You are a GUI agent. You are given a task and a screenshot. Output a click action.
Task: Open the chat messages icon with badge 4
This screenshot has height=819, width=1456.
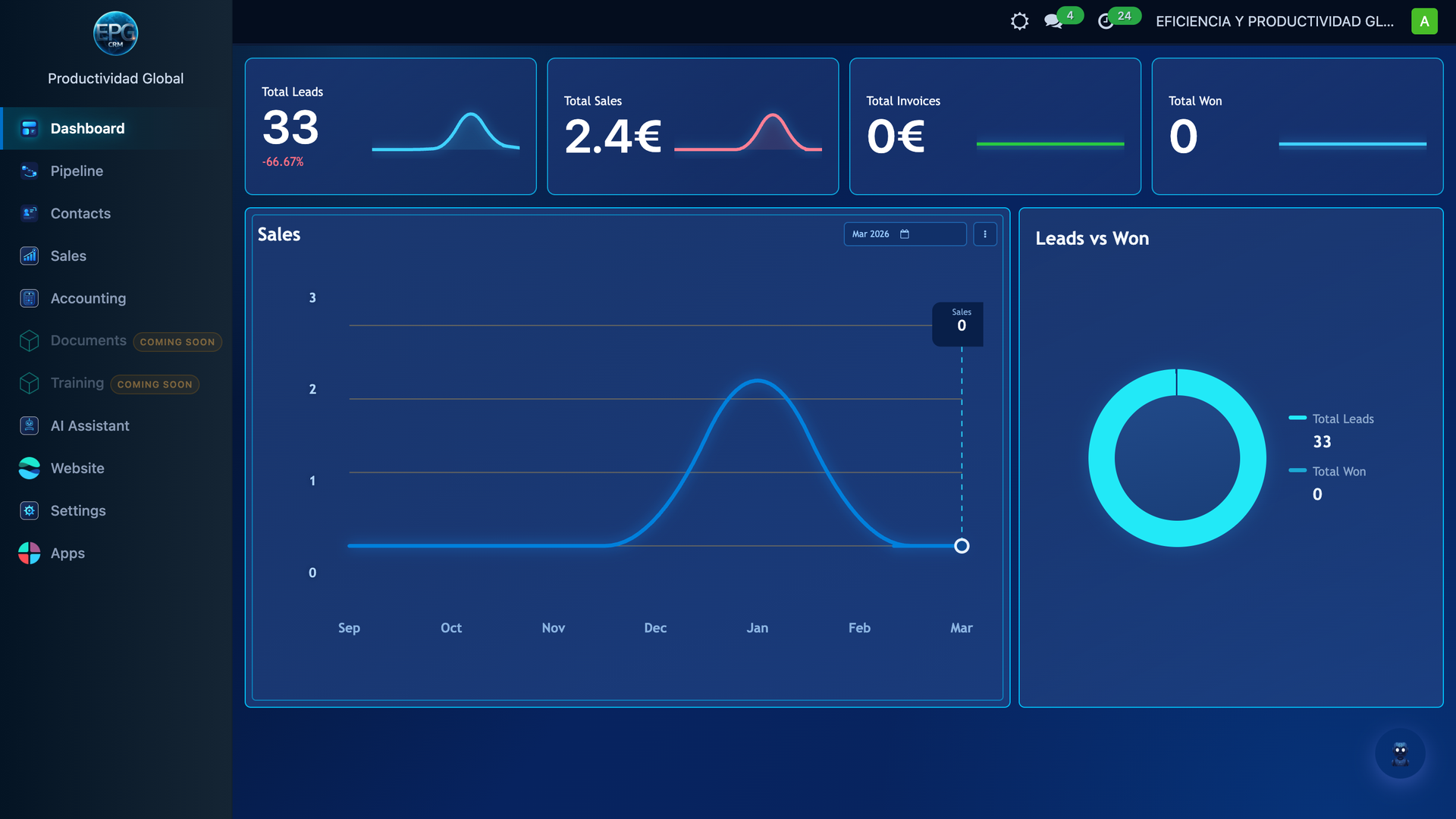(1053, 21)
